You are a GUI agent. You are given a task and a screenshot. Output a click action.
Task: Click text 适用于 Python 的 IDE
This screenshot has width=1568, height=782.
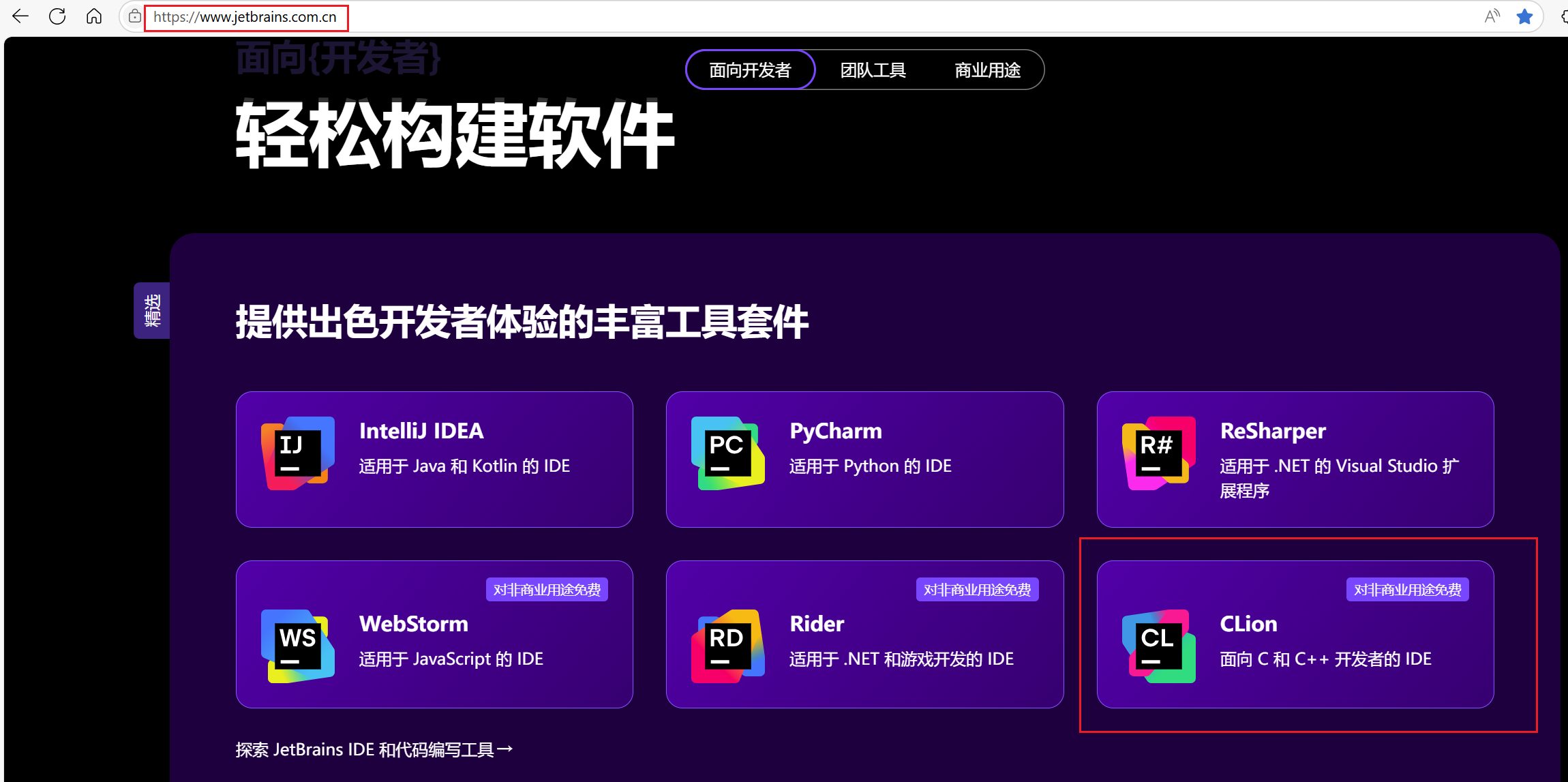pos(871,466)
